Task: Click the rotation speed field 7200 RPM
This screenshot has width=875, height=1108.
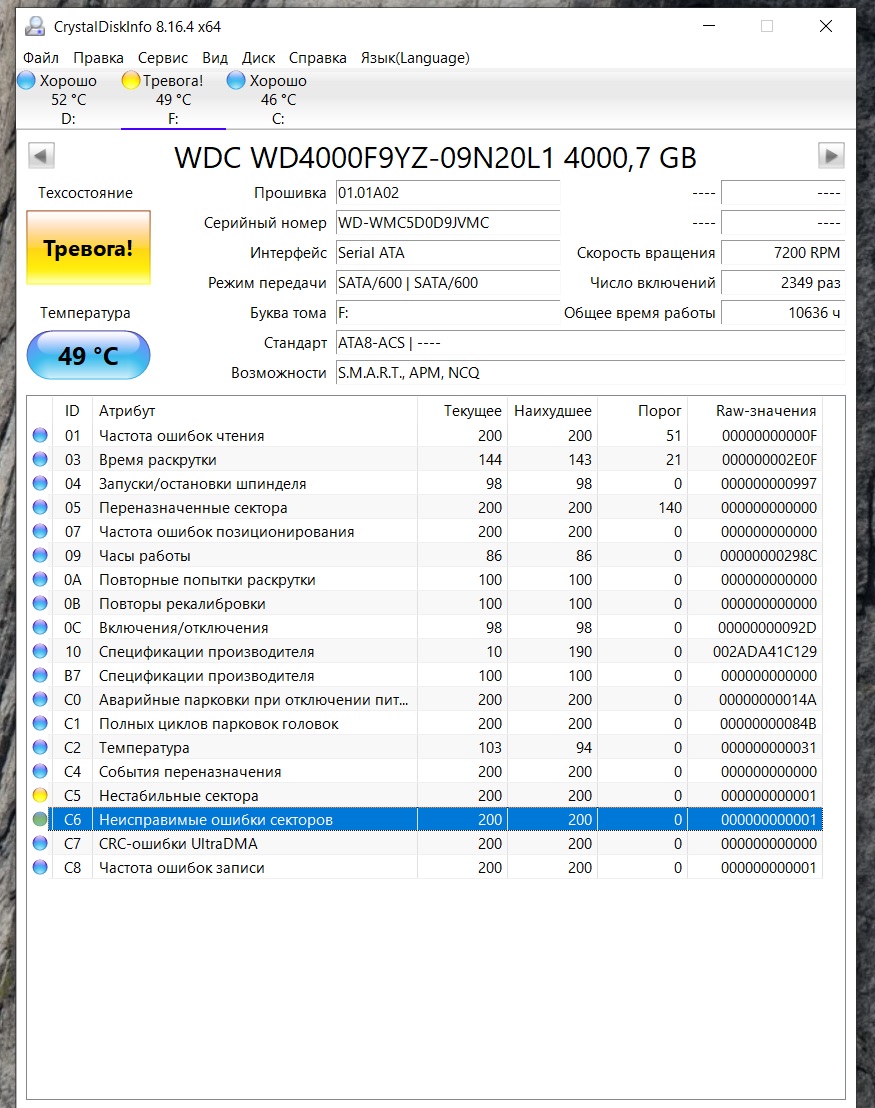Action: [x=783, y=252]
